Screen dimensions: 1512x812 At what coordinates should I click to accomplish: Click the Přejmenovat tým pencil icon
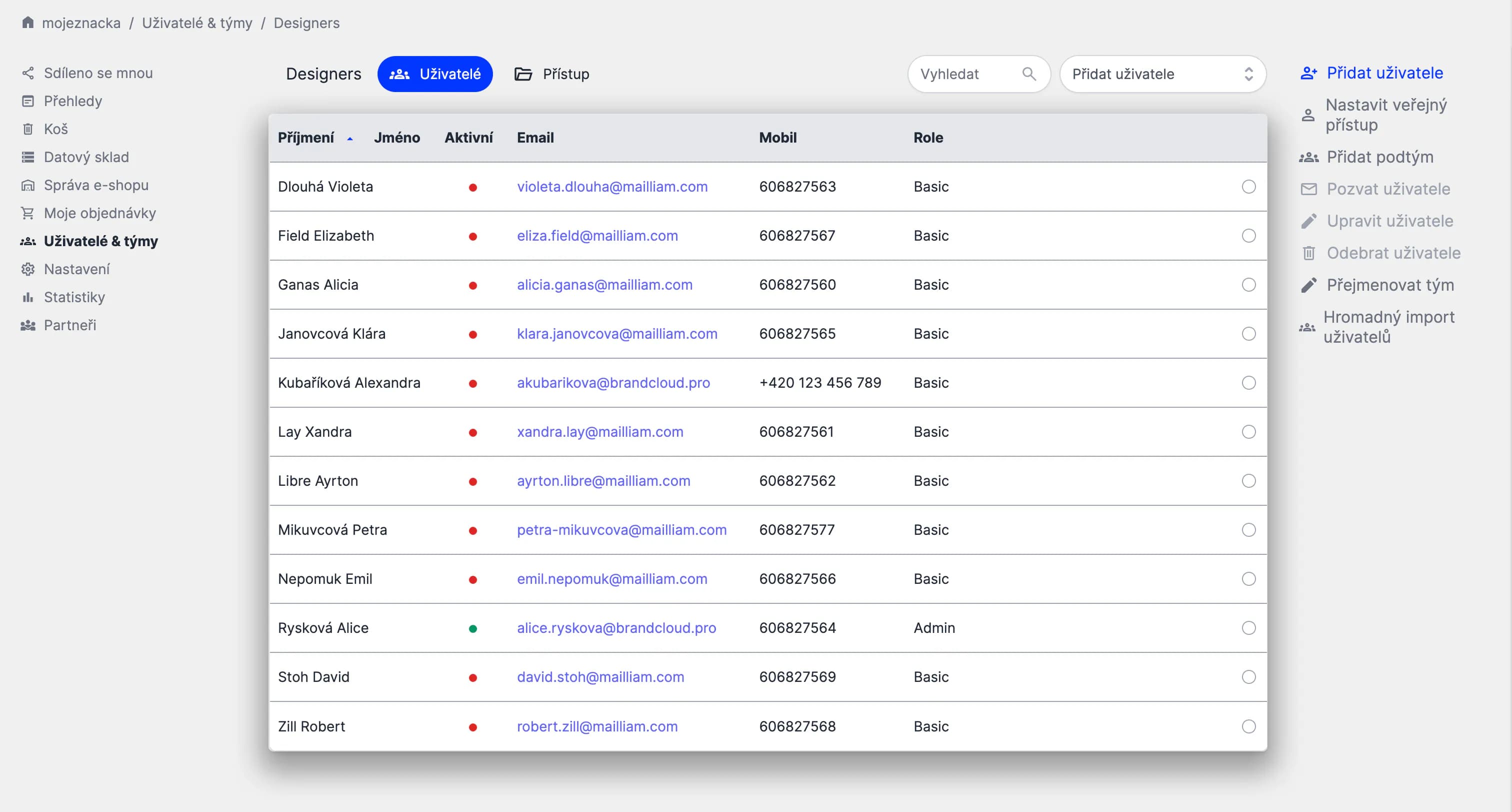click(1308, 285)
